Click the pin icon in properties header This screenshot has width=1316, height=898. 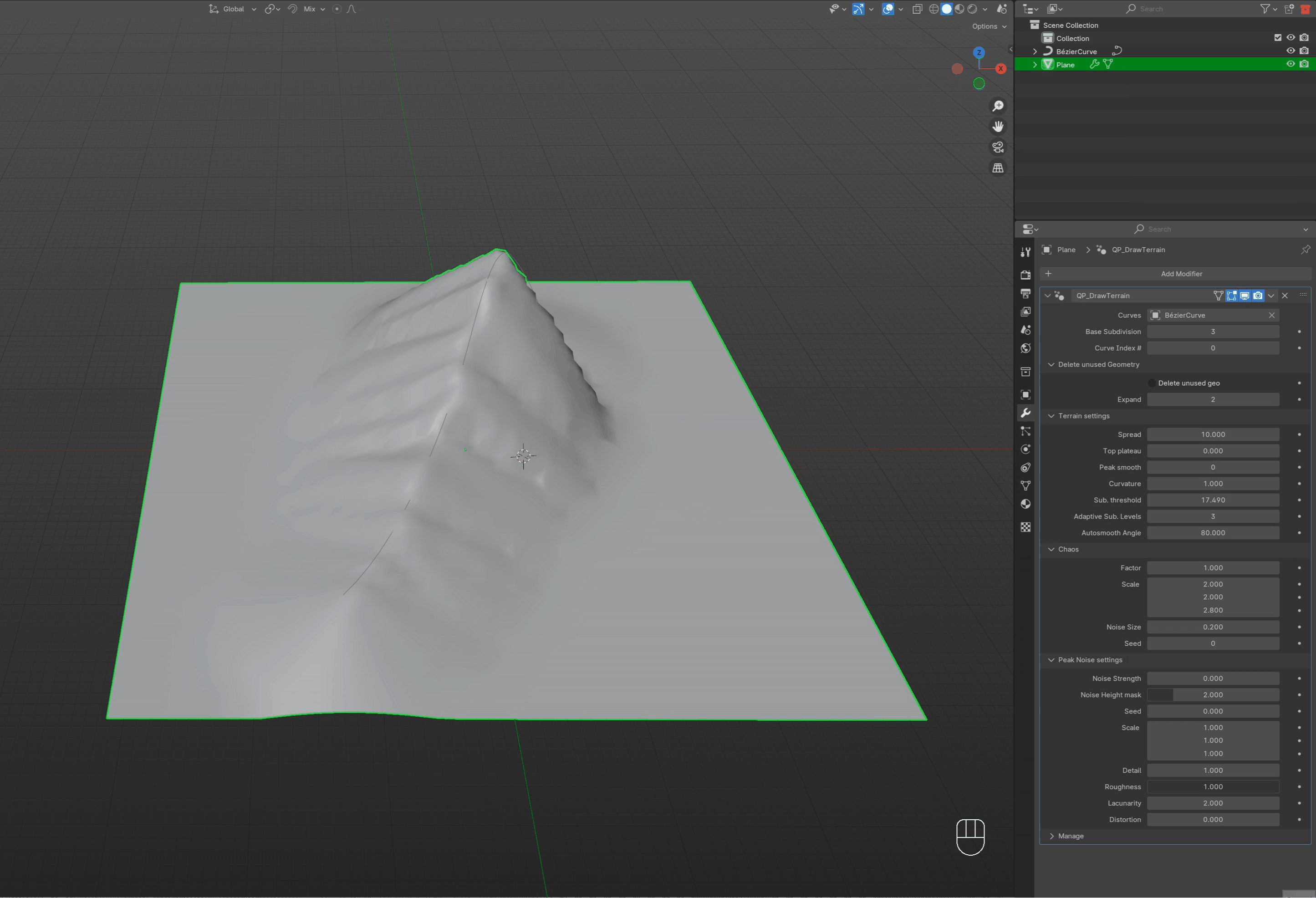[x=1305, y=250]
